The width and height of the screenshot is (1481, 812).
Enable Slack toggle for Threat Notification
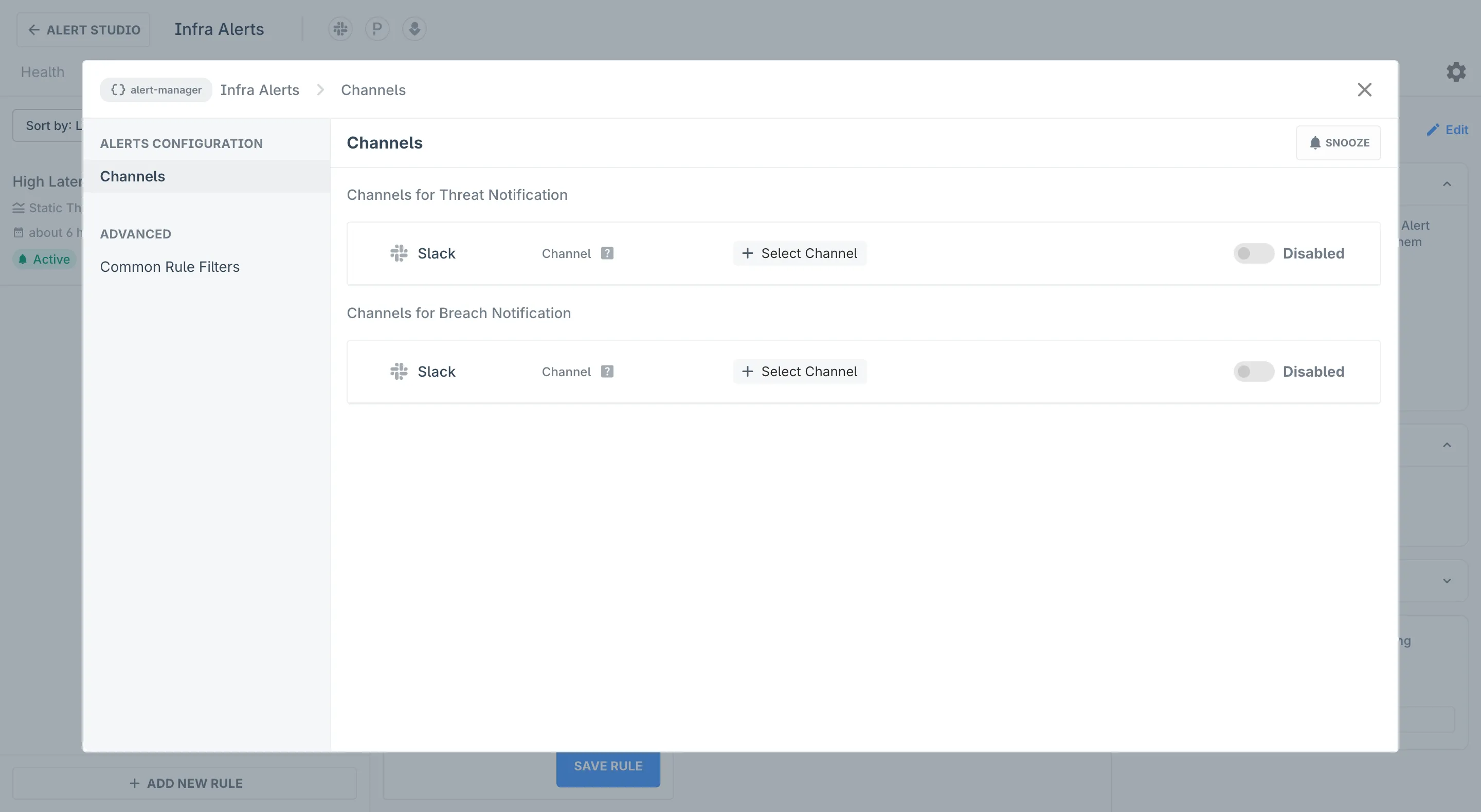point(1253,253)
